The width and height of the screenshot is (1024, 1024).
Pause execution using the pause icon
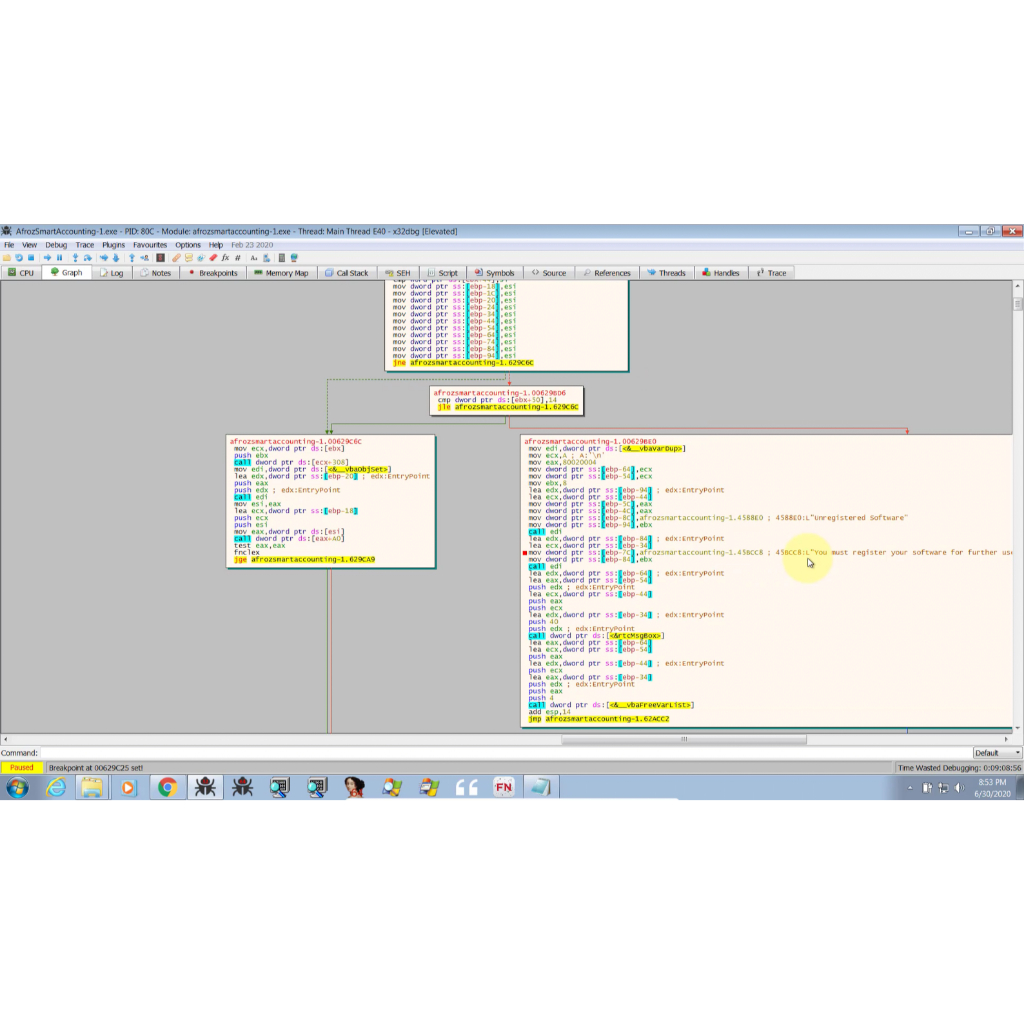[59, 258]
